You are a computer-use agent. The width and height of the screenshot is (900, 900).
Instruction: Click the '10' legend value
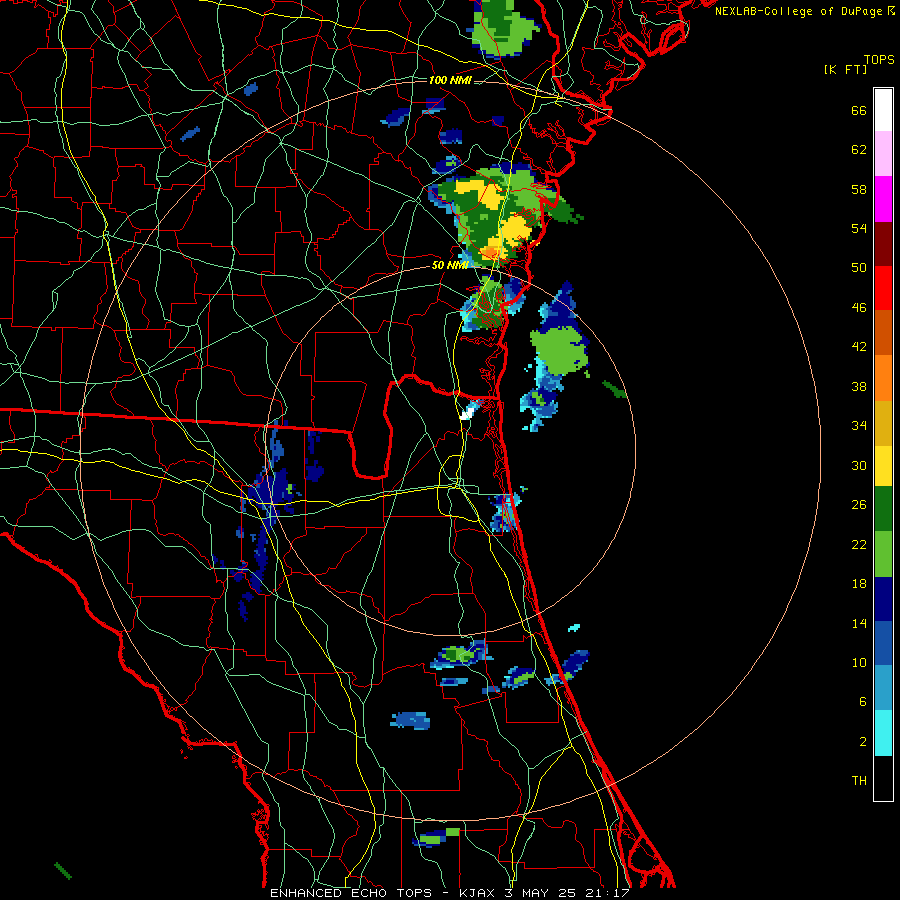[859, 662]
